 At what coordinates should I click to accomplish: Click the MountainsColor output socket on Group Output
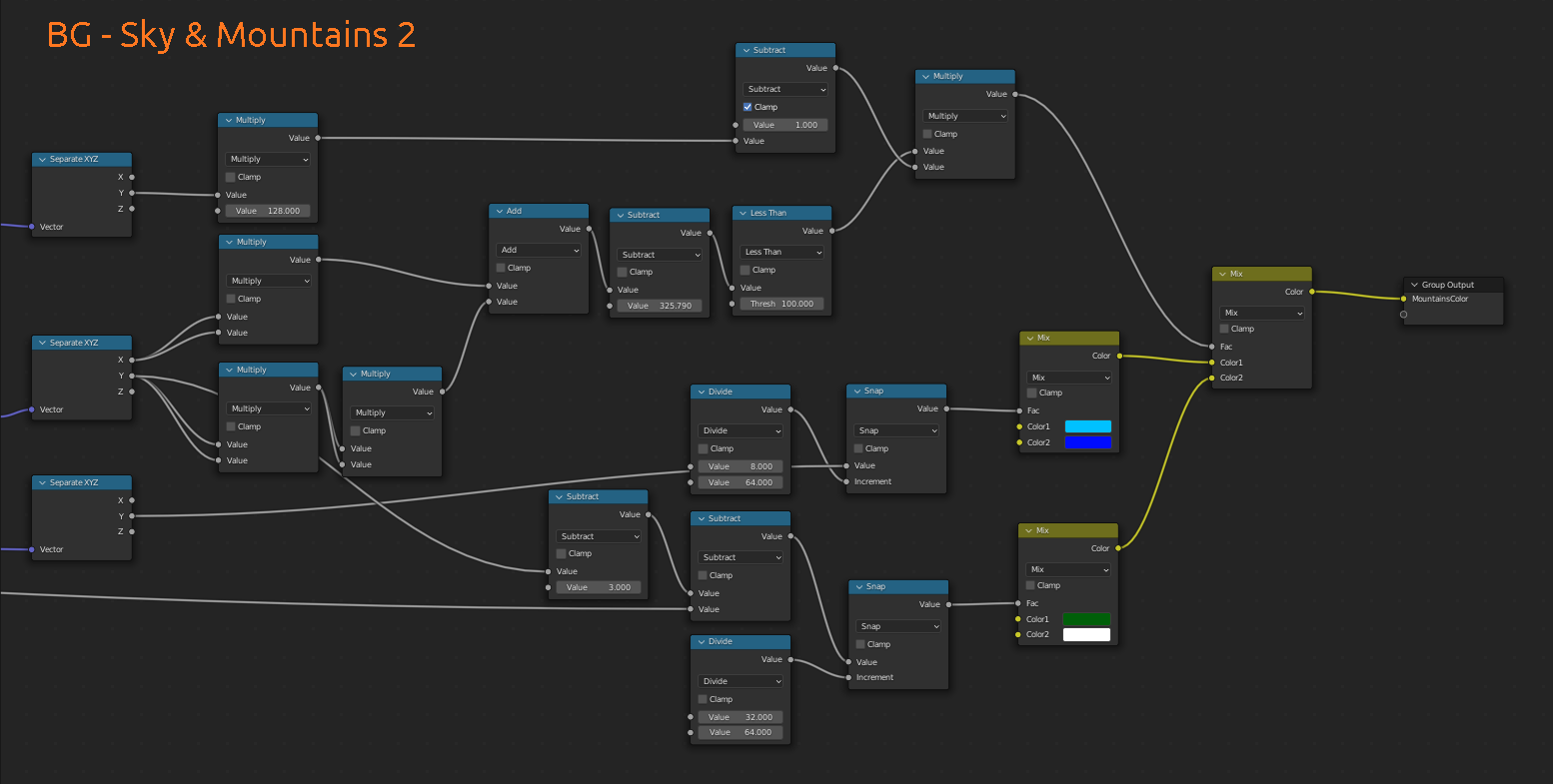tap(1405, 298)
